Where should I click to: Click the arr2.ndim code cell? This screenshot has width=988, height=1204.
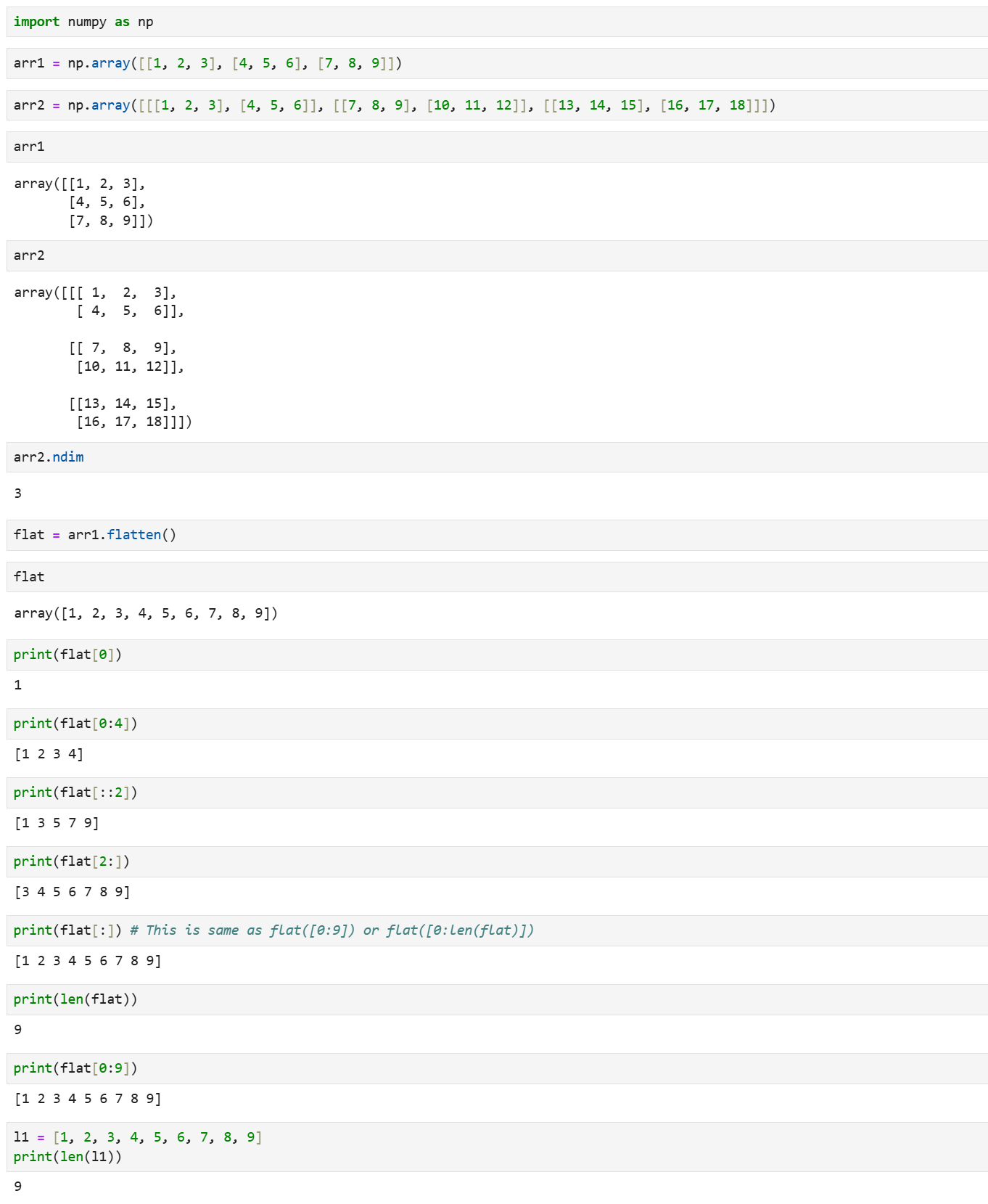click(x=49, y=457)
